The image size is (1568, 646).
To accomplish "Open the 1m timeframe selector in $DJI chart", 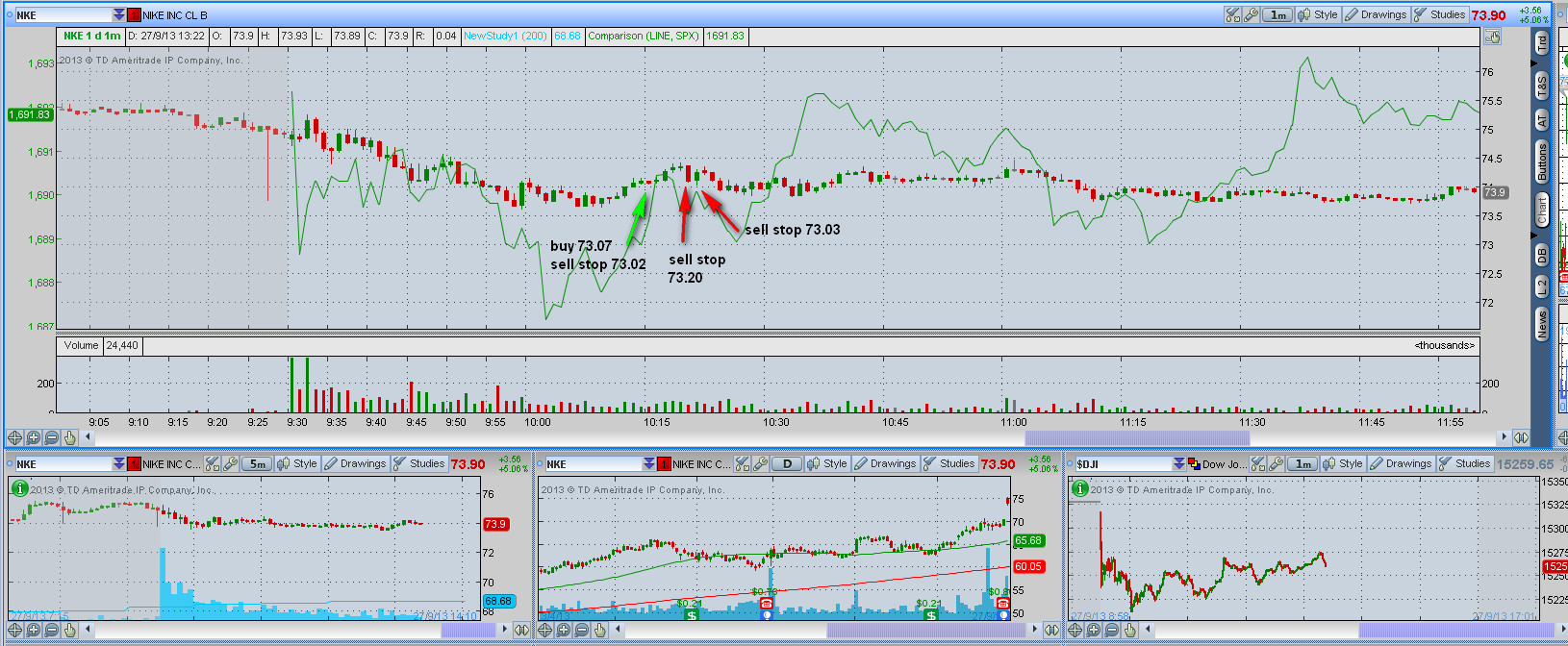I will [1302, 463].
